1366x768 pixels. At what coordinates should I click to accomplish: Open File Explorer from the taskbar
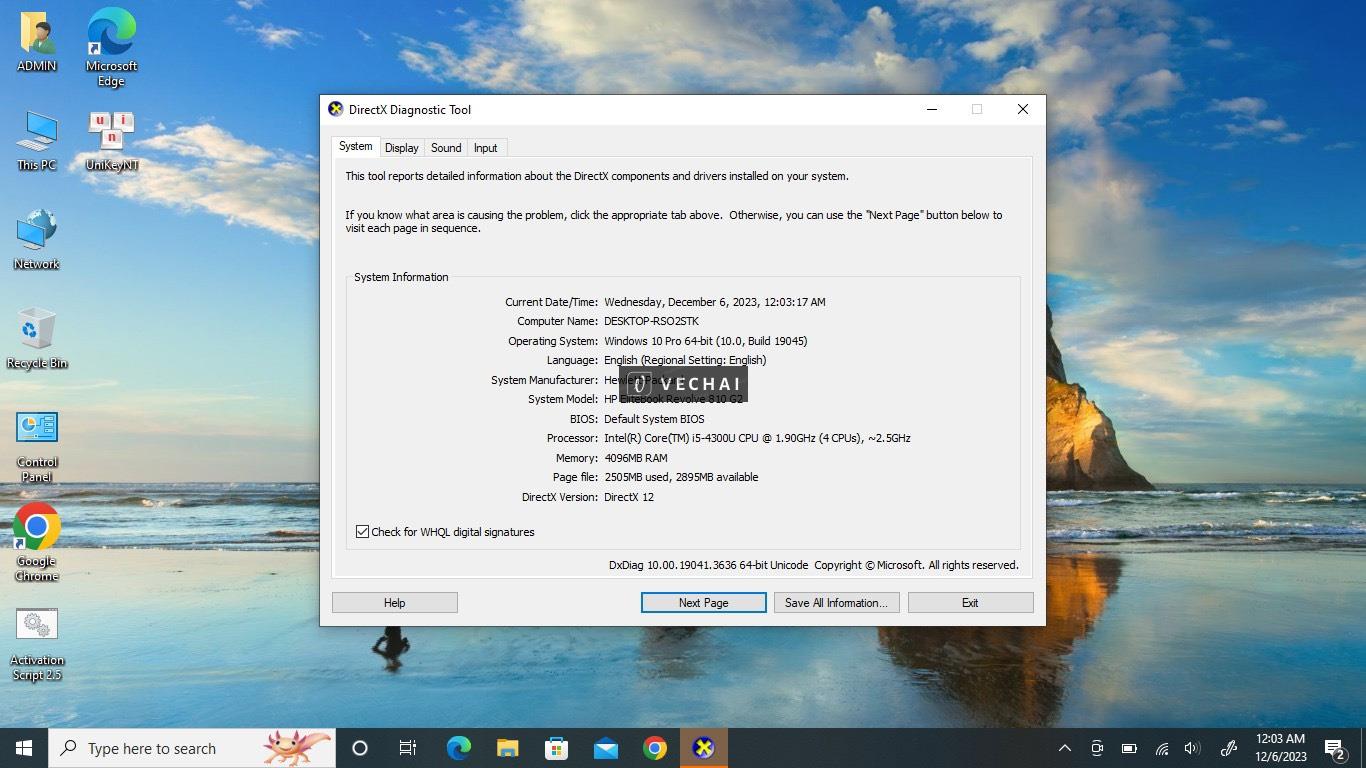[507, 748]
